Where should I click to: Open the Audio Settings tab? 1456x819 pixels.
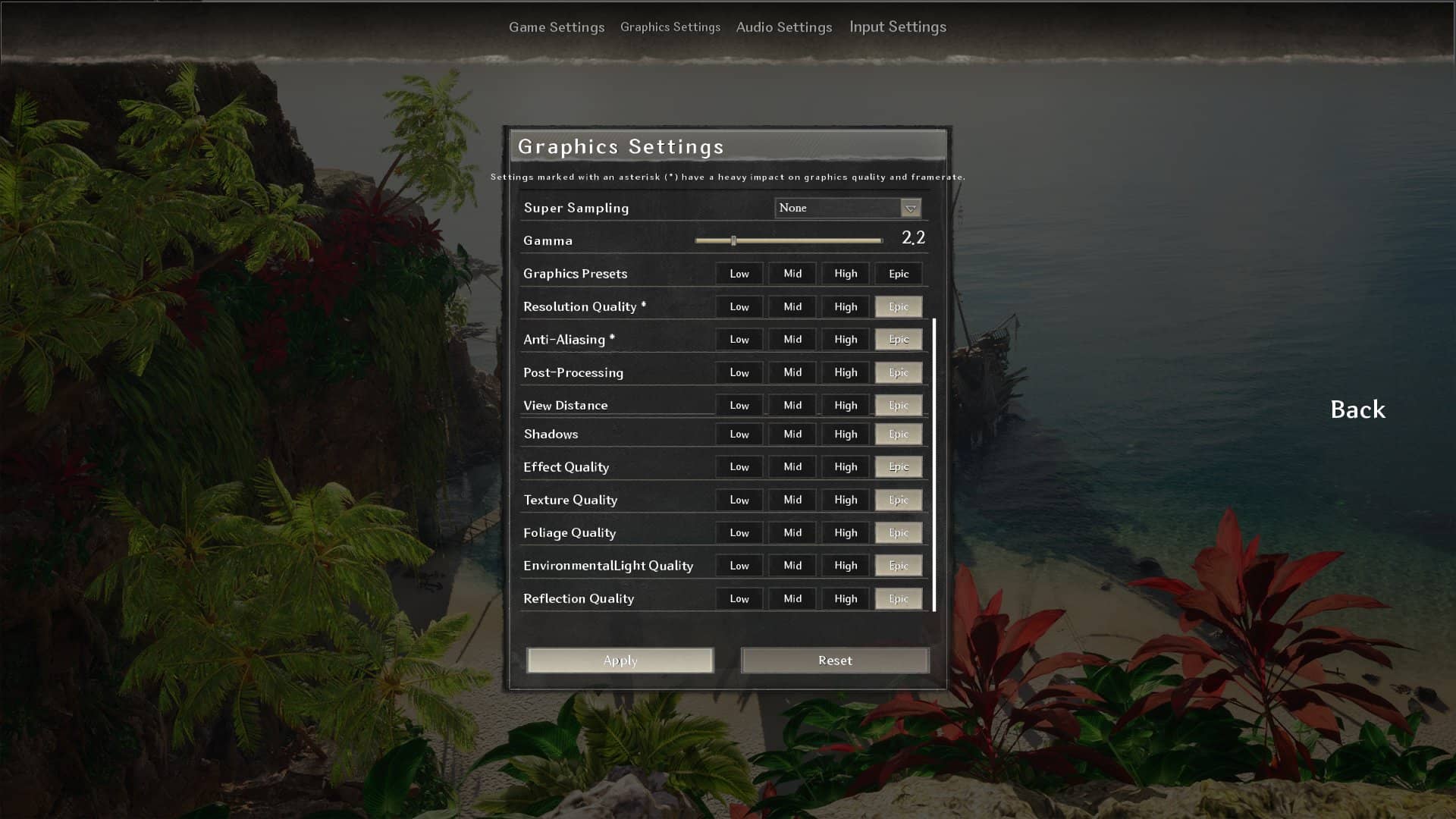[784, 27]
